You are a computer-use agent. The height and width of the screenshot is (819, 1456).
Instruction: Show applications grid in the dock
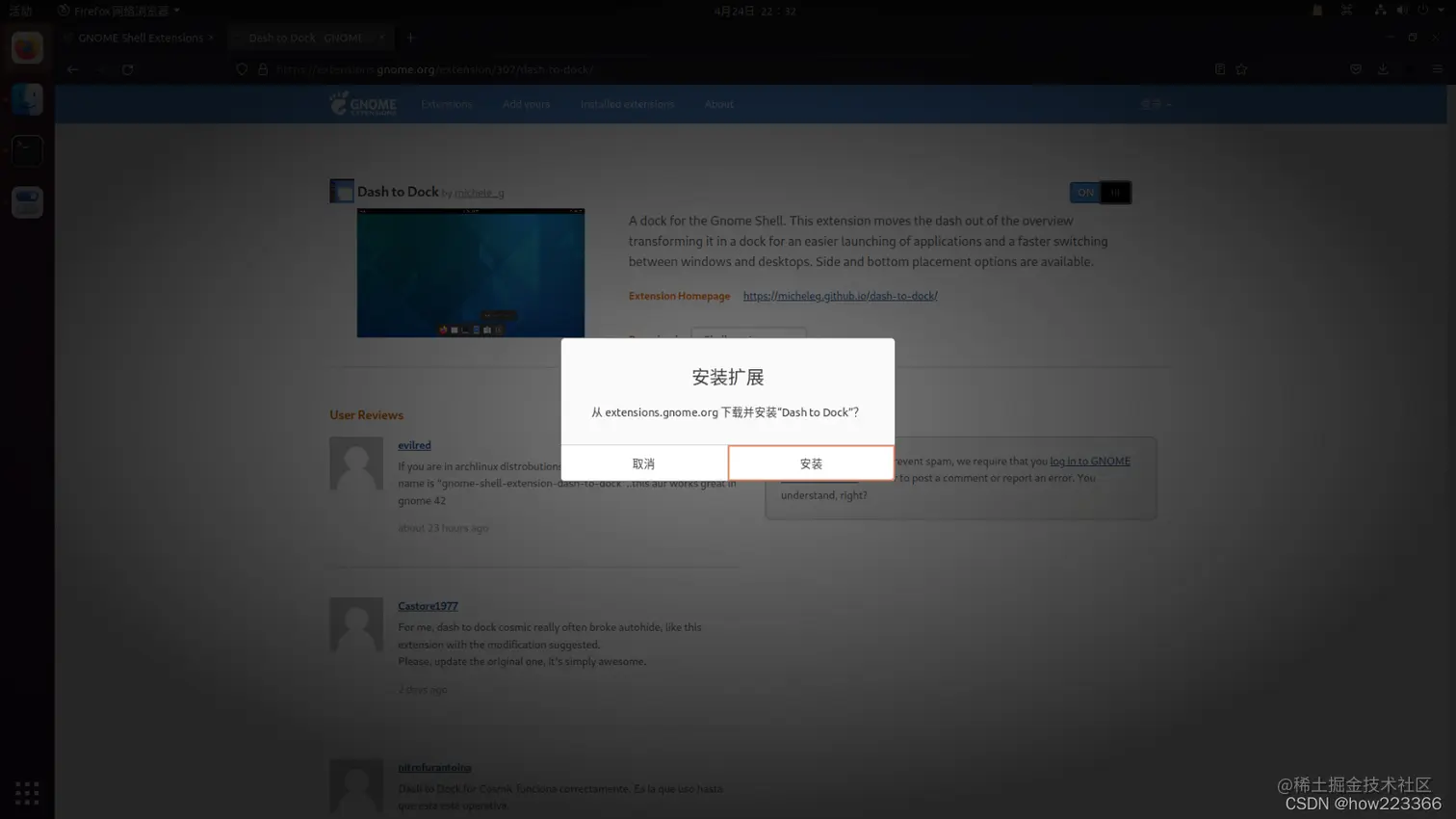coord(27,793)
